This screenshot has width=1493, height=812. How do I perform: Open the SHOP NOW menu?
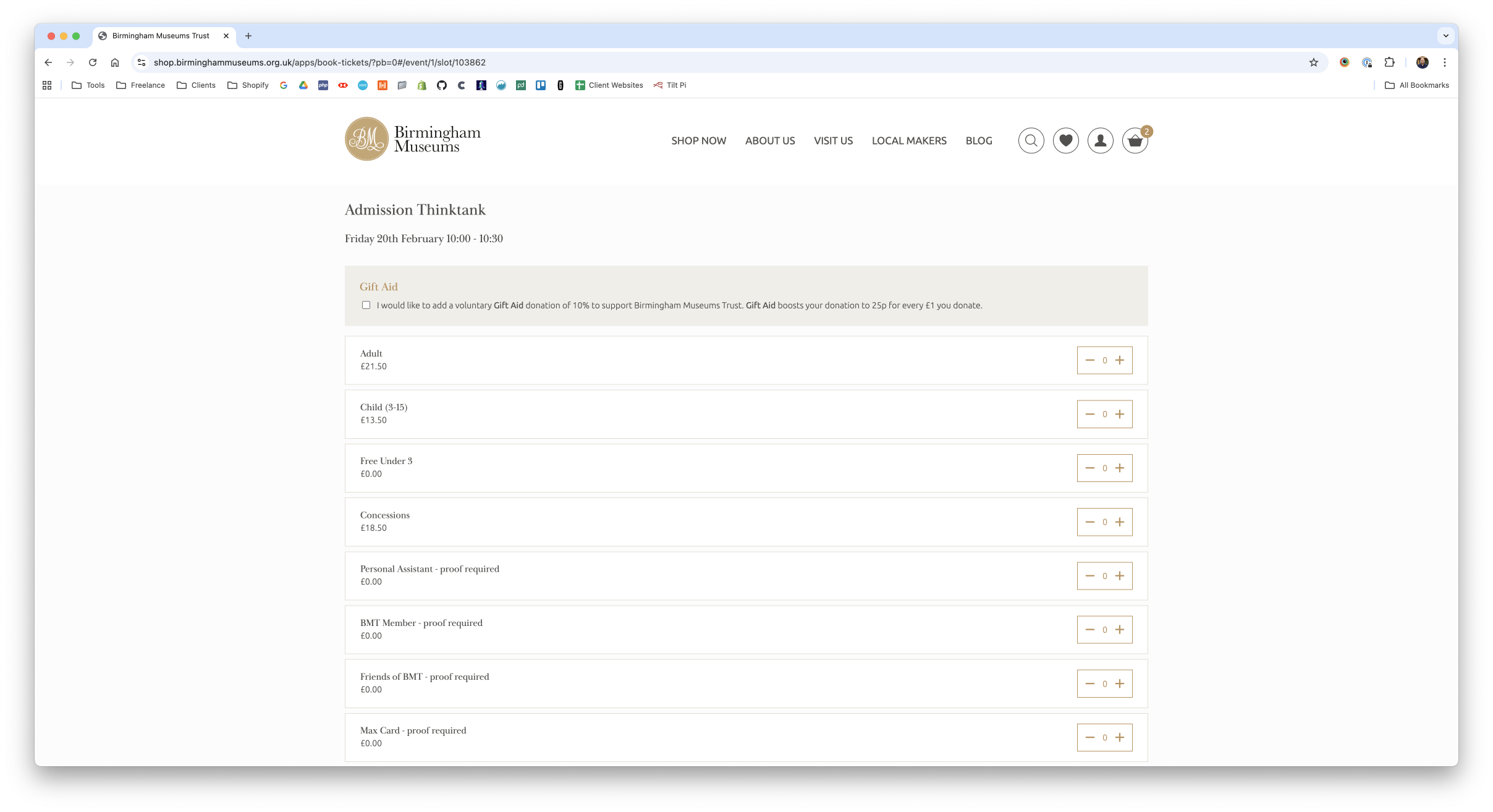(x=698, y=141)
